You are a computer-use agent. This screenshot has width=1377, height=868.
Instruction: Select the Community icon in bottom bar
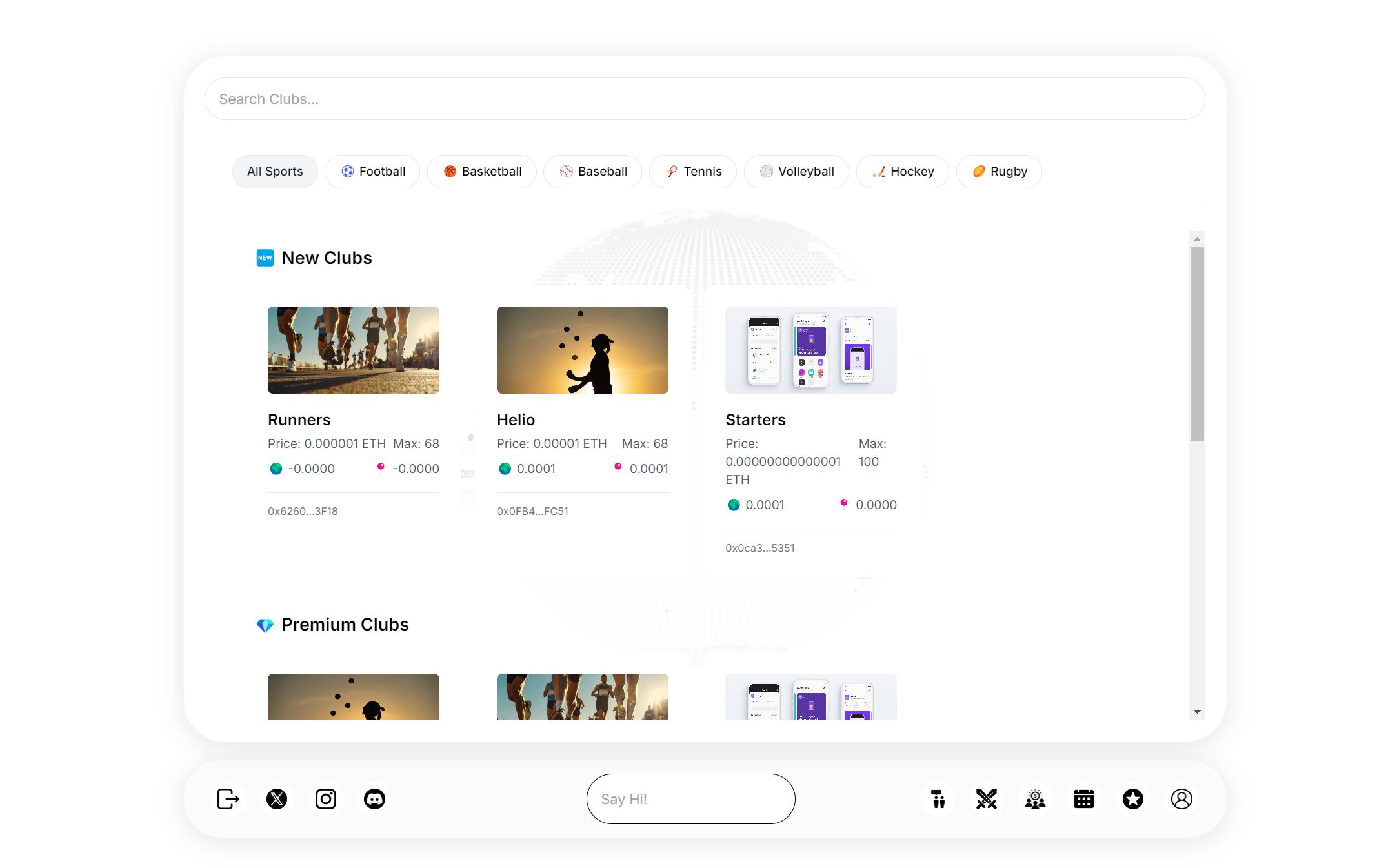pos(1034,798)
